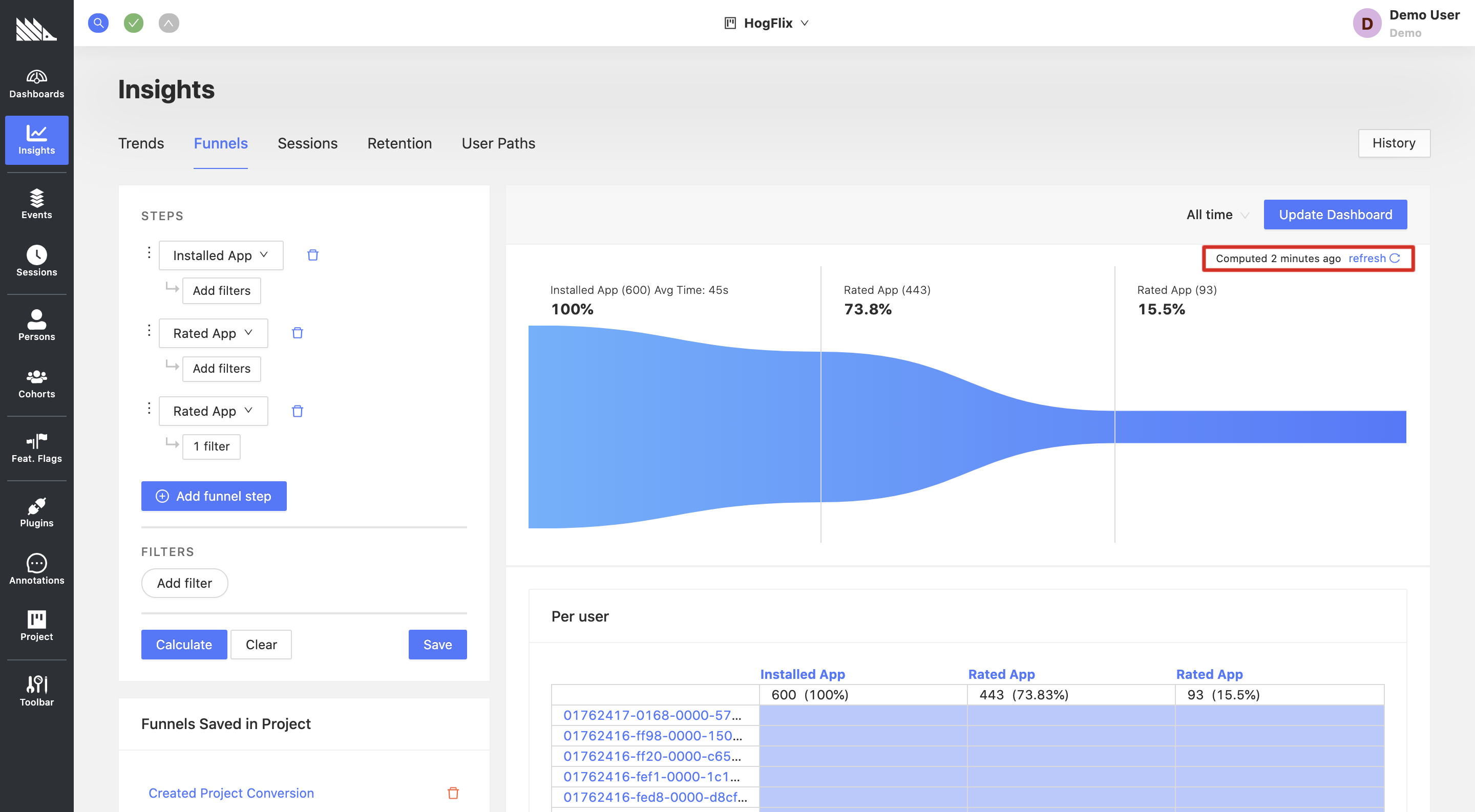Switch to the User Paths tab

[x=498, y=143]
